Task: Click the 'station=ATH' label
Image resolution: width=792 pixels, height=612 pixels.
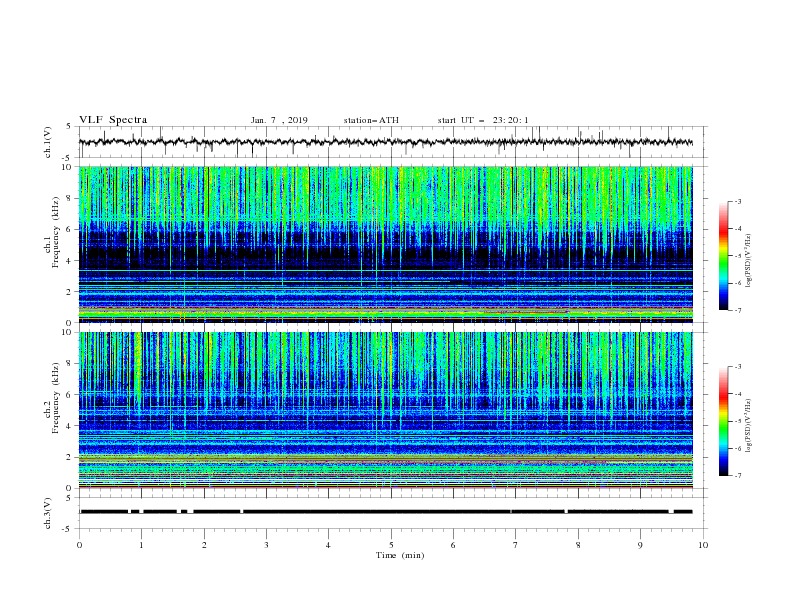Action: [x=371, y=120]
